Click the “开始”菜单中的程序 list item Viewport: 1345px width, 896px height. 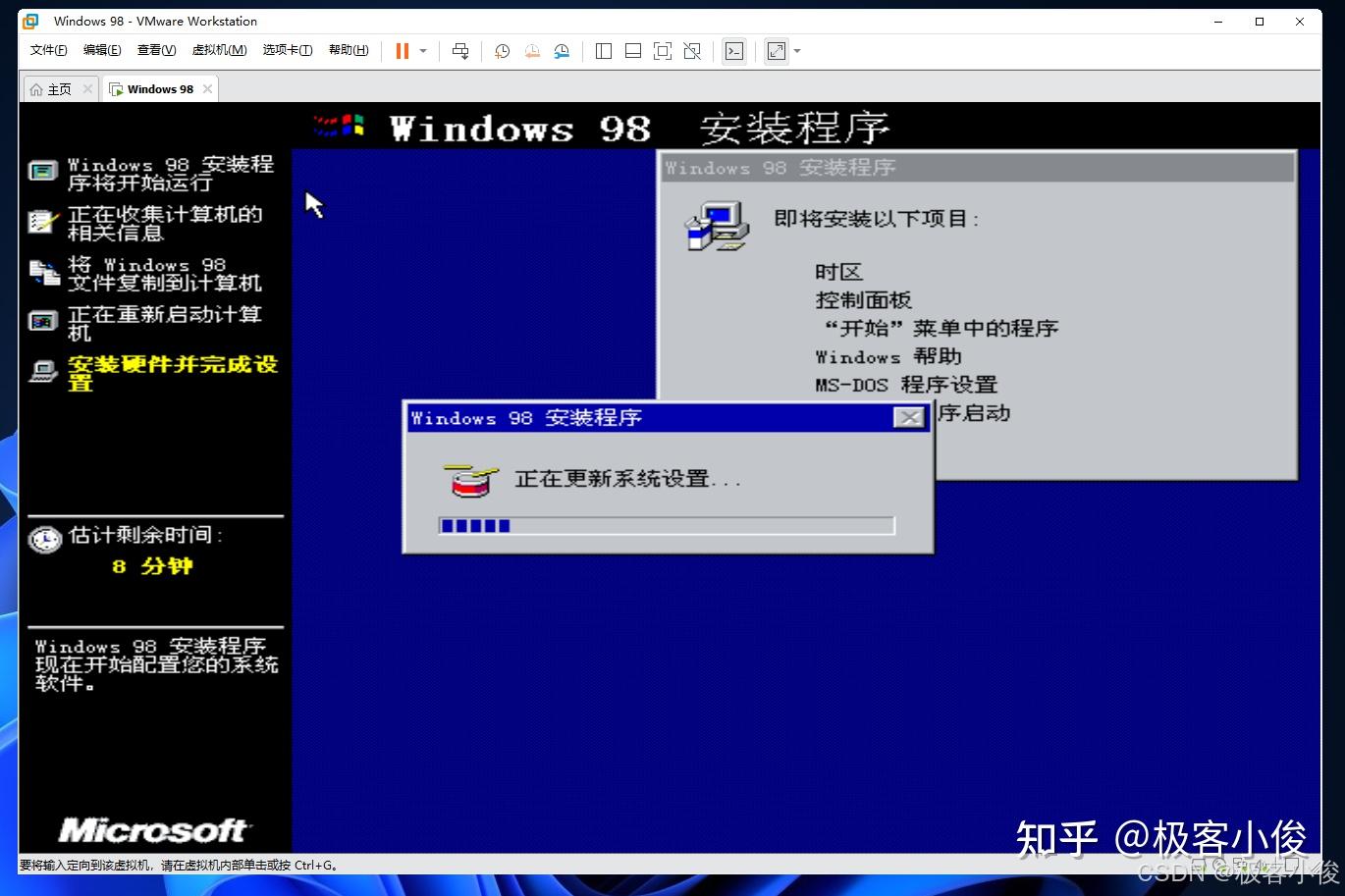[941, 329]
